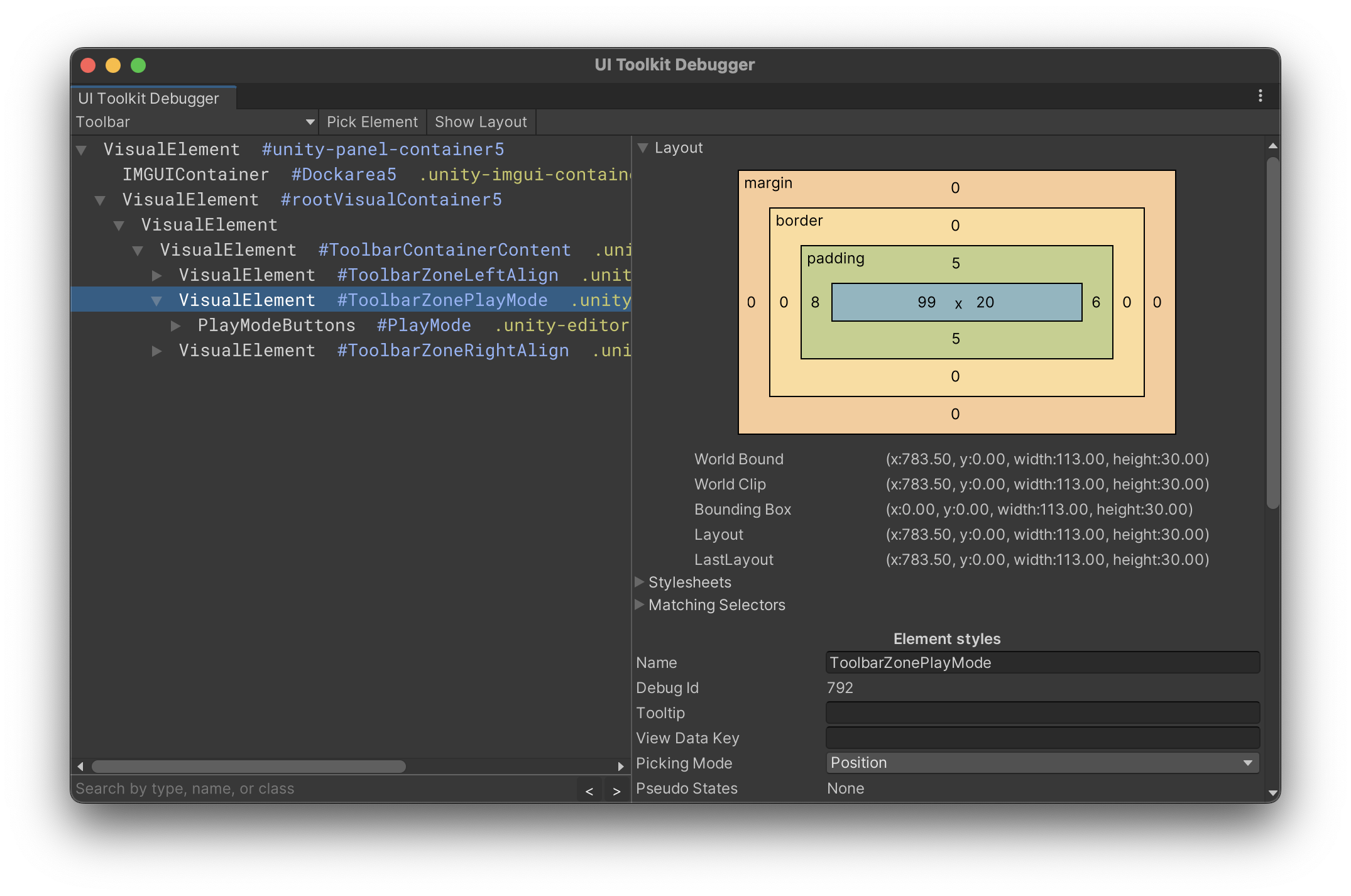Toggle the Pick Element mode

click(372, 122)
